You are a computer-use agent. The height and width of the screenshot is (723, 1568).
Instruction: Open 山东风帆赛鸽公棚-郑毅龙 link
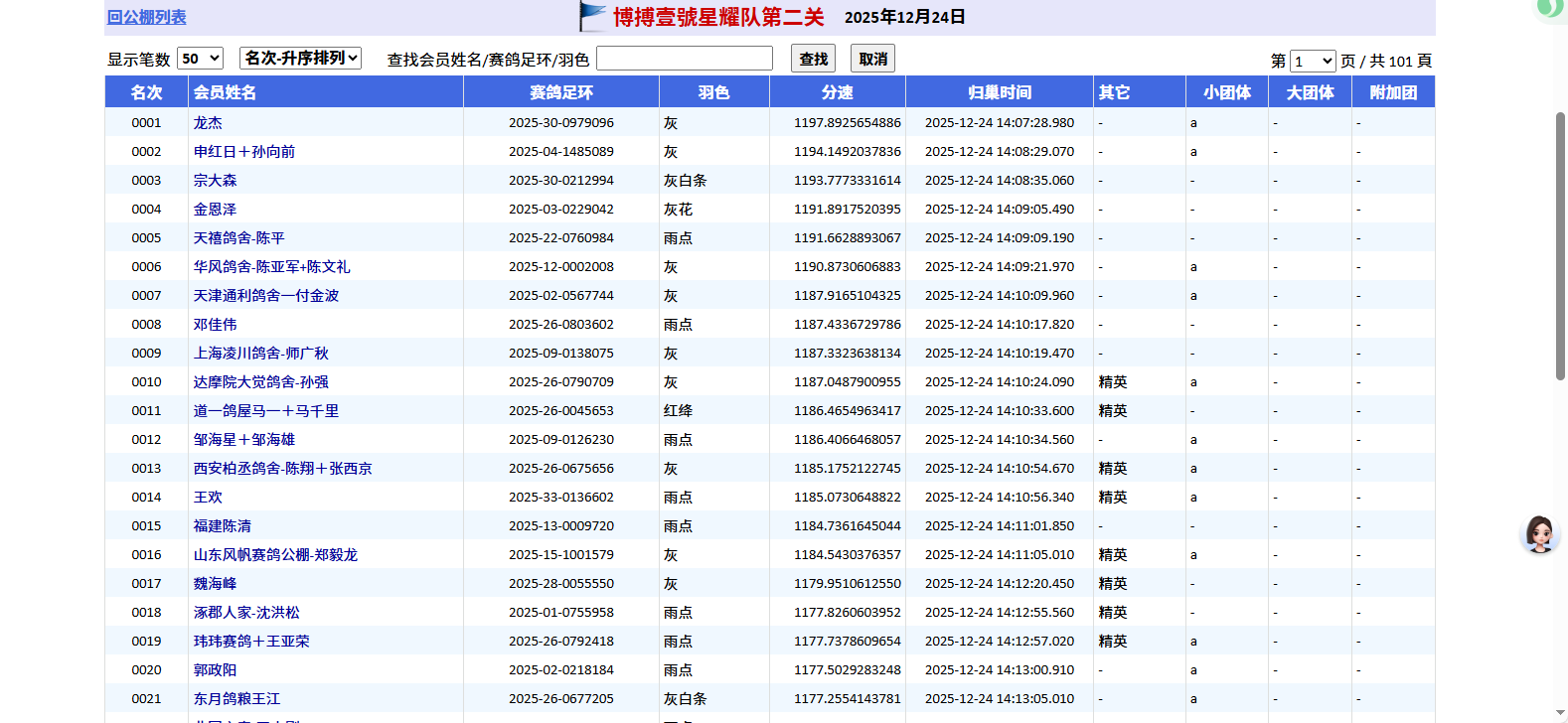275,555
